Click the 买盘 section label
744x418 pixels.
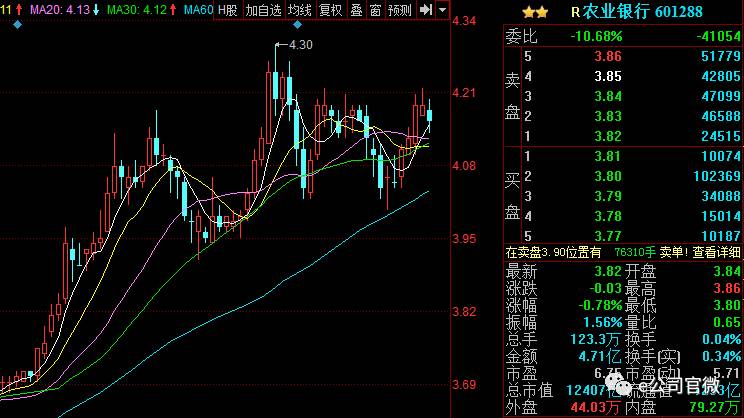(x=512, y=196)
